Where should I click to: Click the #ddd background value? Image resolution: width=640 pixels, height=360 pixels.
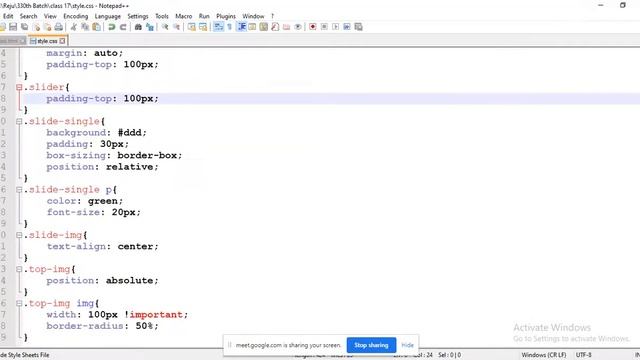pos(129,133)
